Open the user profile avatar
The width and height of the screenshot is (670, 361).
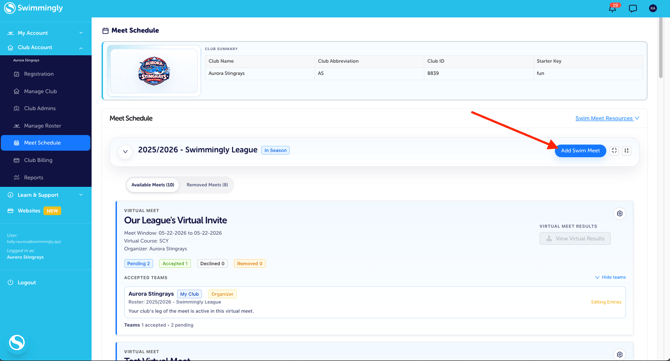pos(652,8)
